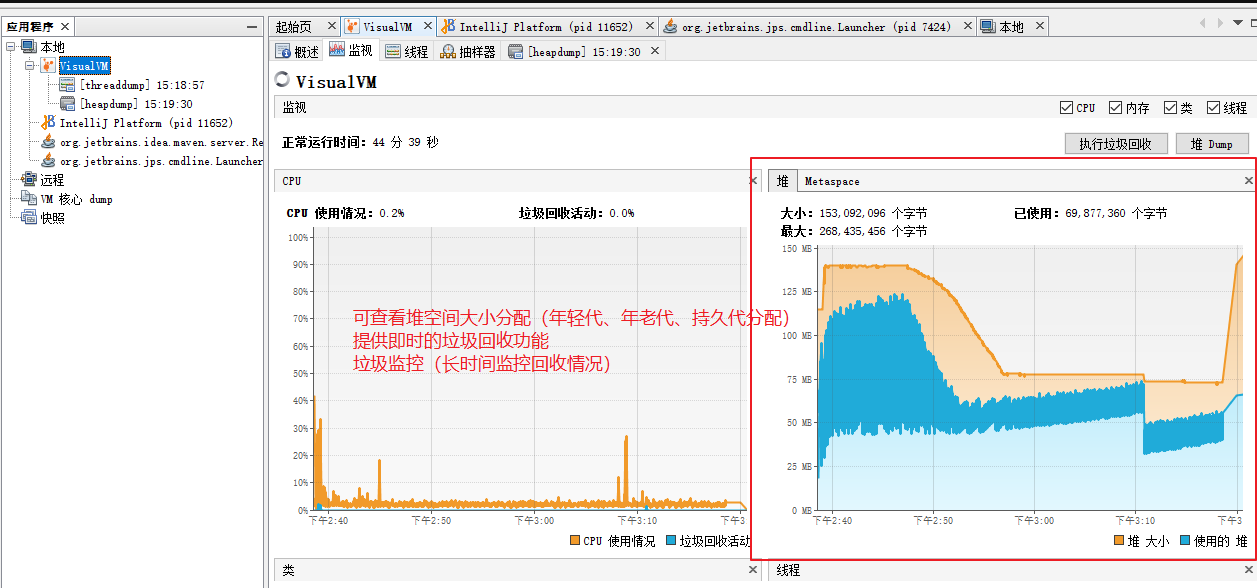Click the Java icon of org.jetbrains.idea.maven.server
The height and width of the screenshot is (588, 1257).
point(48,142)
